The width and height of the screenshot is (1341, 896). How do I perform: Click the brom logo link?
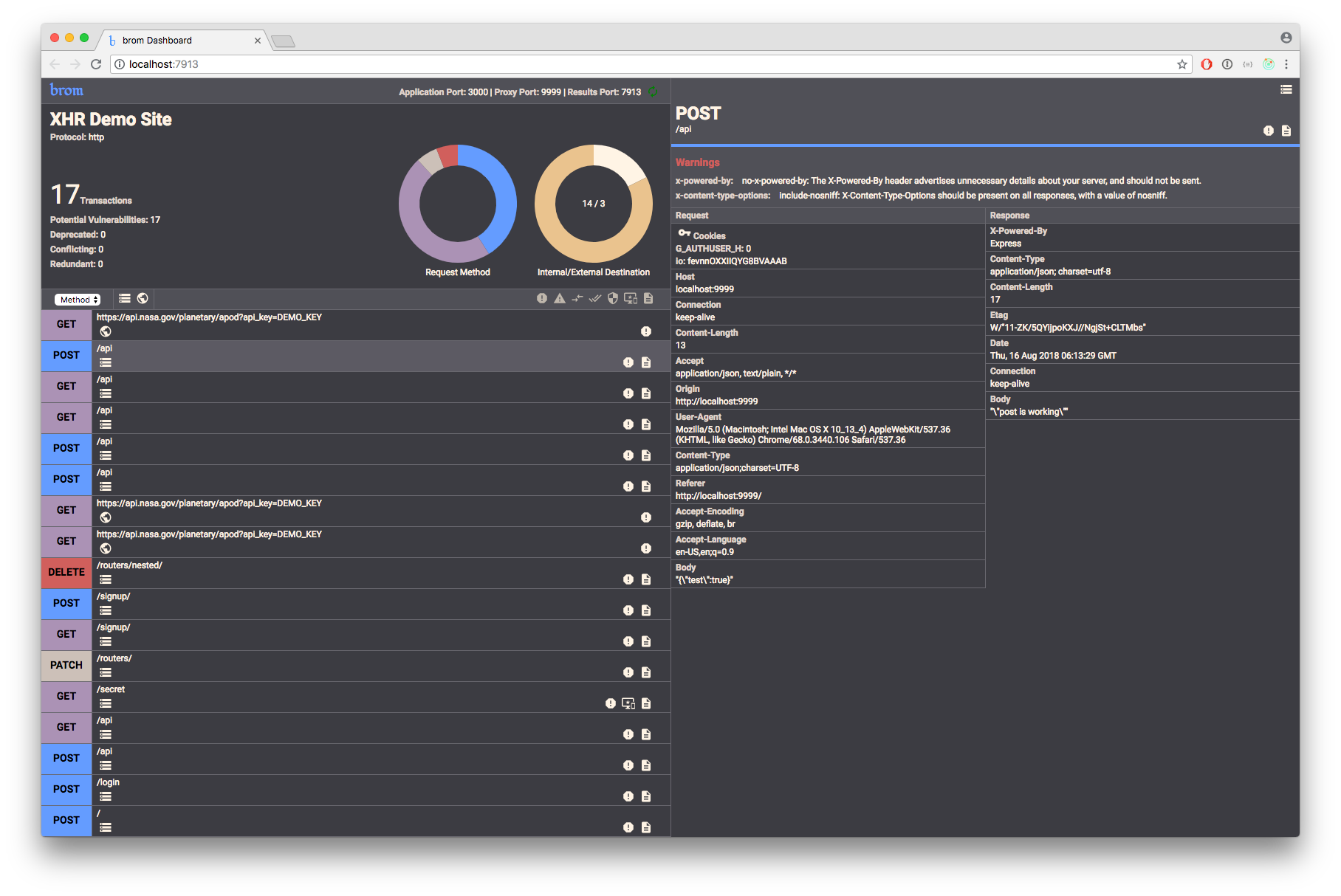coord(66,90)
